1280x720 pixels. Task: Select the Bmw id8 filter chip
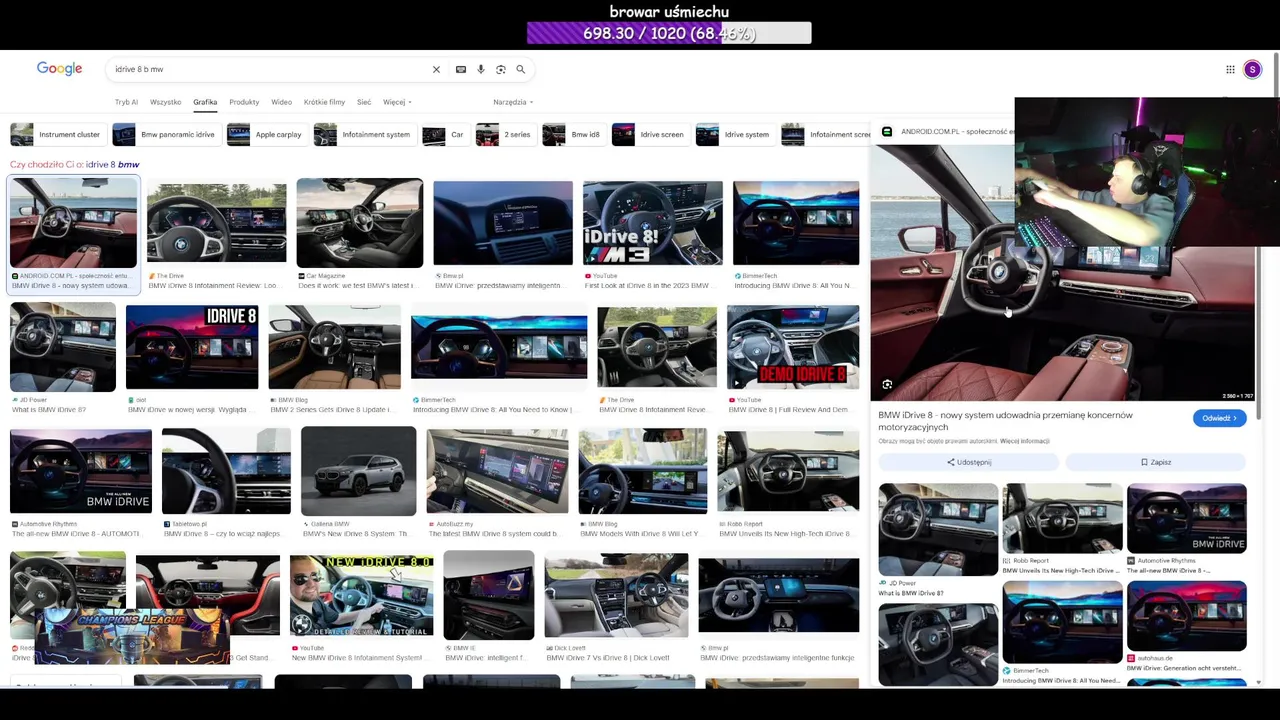point(572,134)
